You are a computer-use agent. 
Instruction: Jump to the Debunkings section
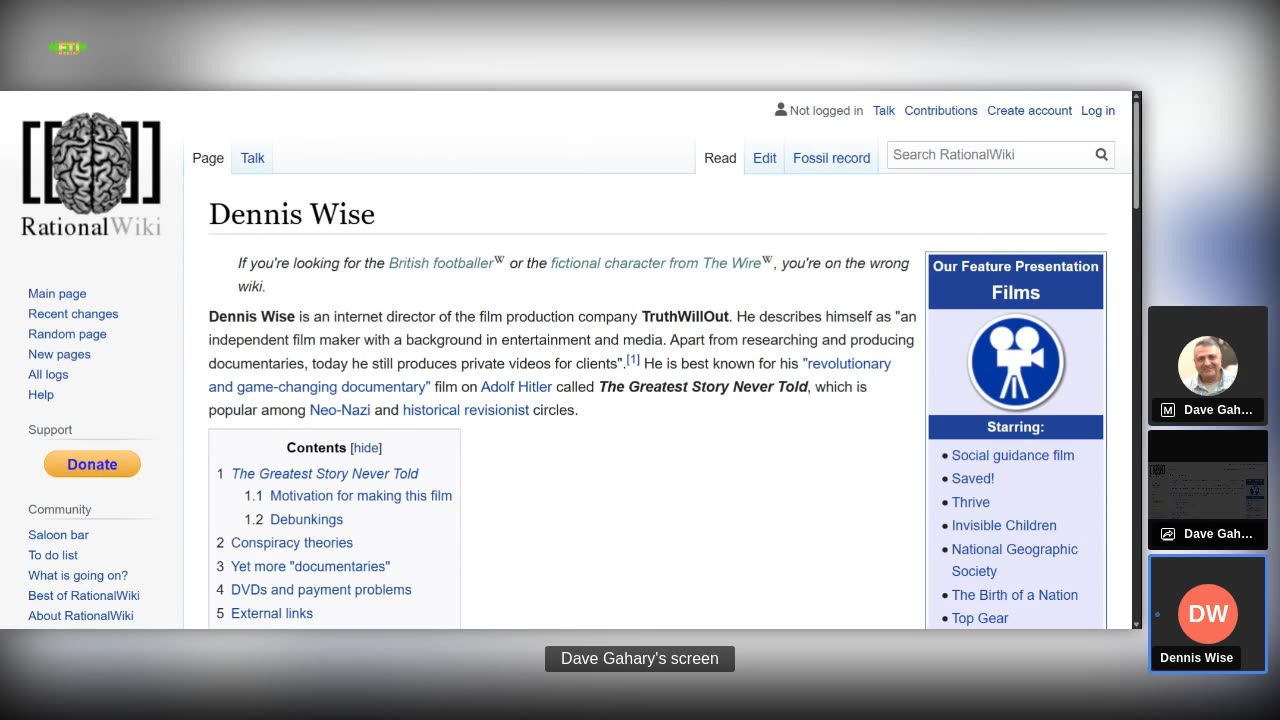click(x=306, y=520)
